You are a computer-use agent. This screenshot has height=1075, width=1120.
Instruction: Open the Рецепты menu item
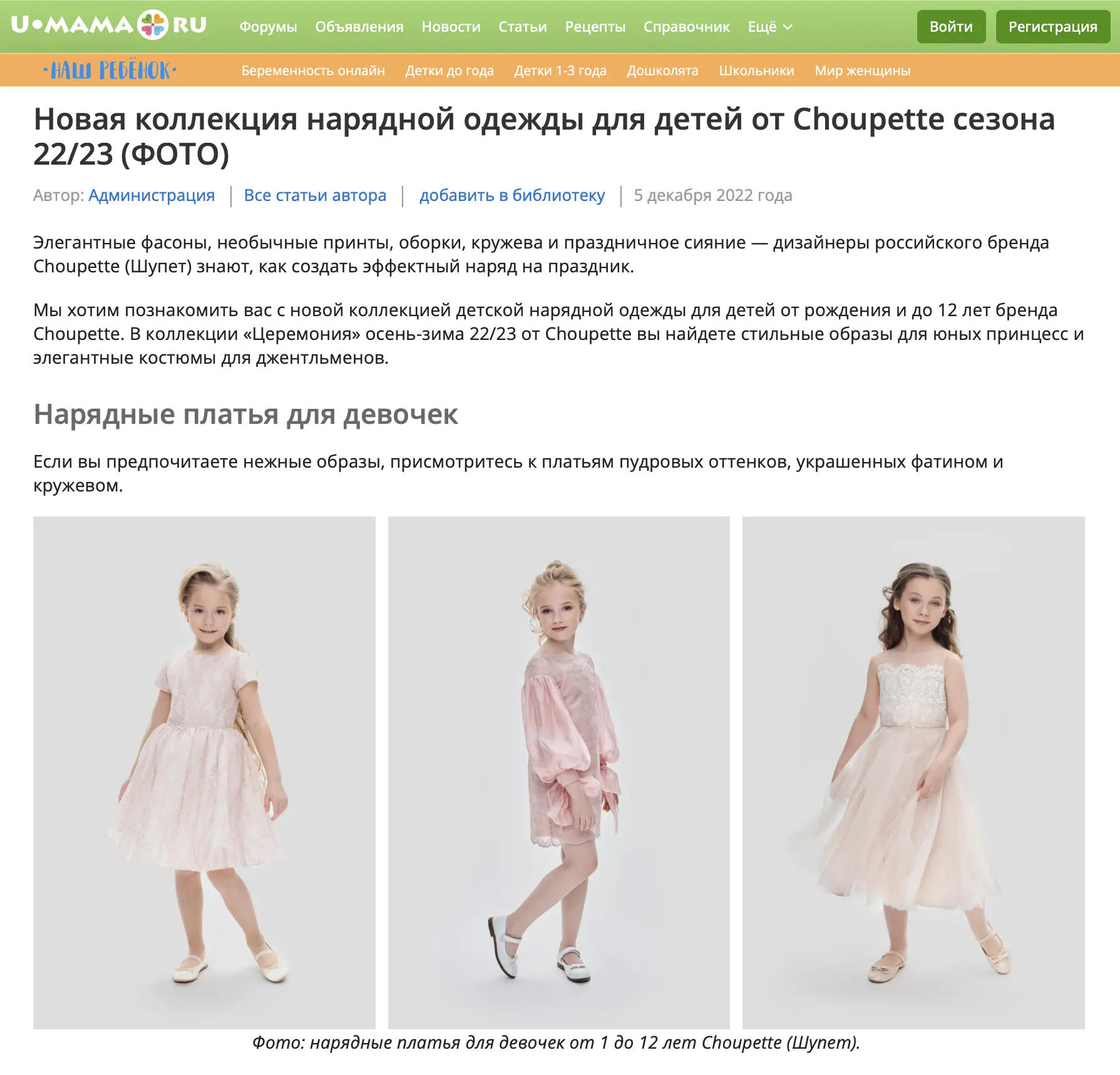(x=595, y=27)
